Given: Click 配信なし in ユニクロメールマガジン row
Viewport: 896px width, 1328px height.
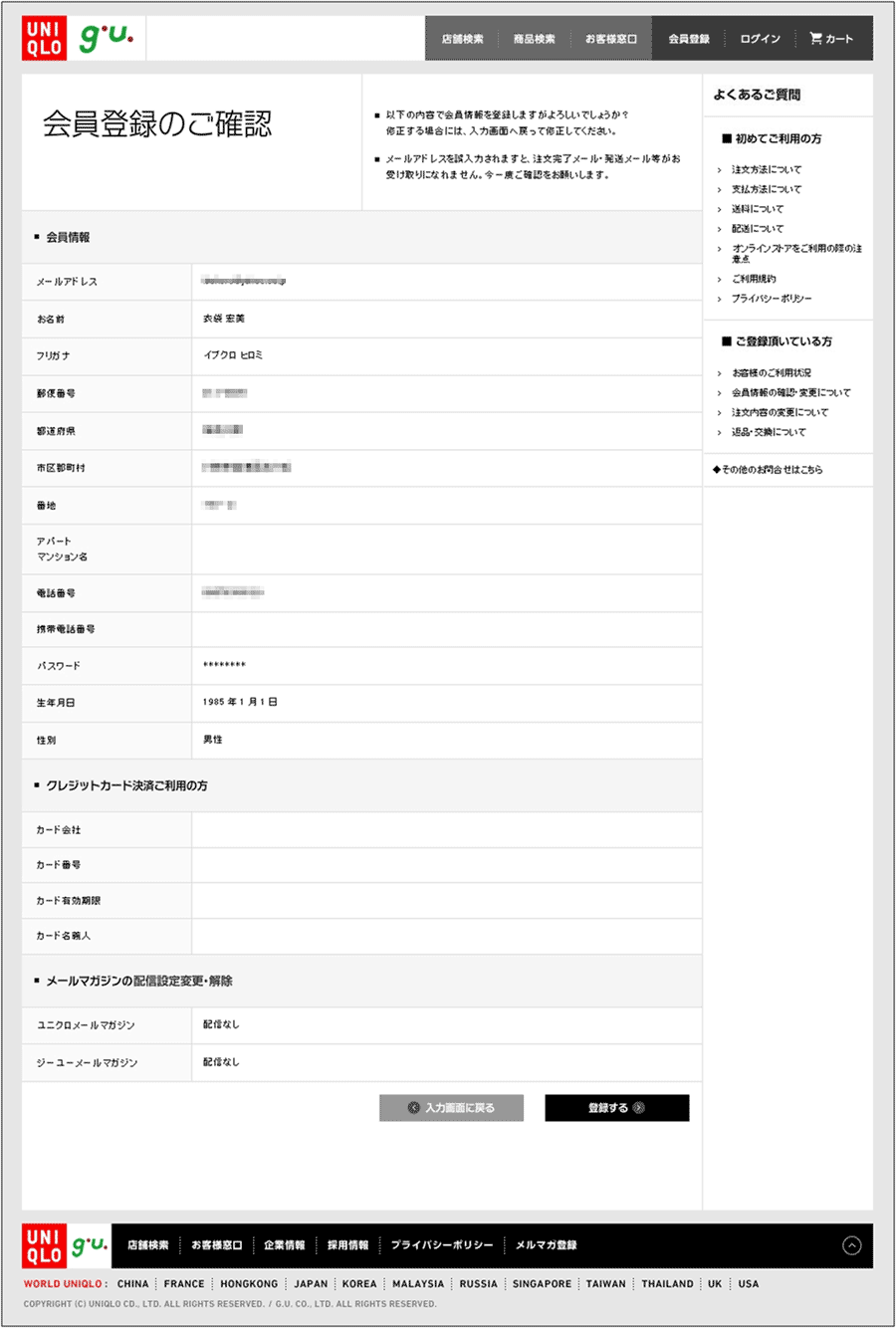Looking at the screenshot, I should [221, 1024].
